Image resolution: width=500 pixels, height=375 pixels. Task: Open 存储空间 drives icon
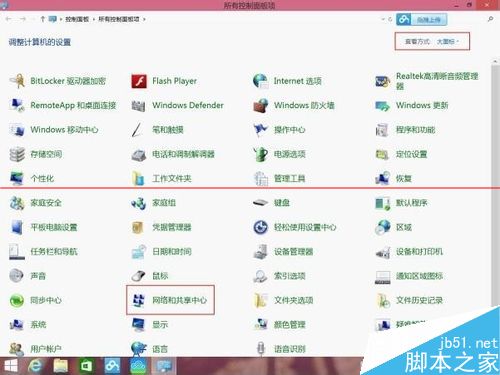pos(17,154)
